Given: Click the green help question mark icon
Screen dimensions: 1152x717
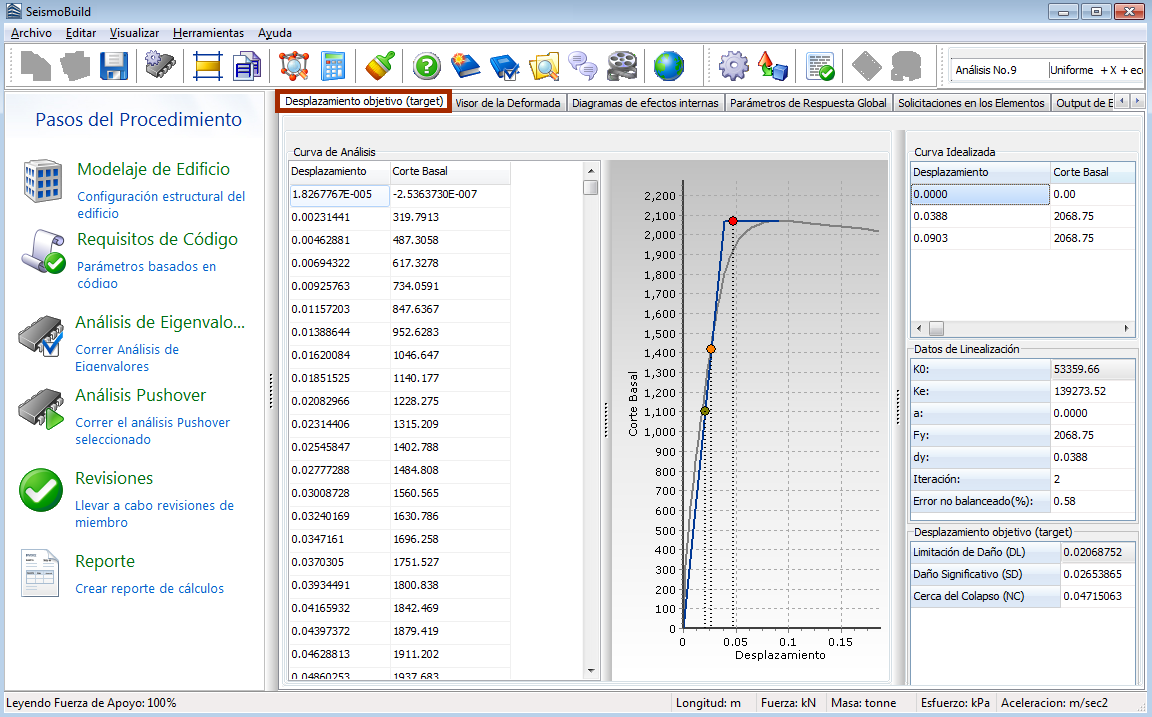Looking at the screenshot, I should 427,67.
